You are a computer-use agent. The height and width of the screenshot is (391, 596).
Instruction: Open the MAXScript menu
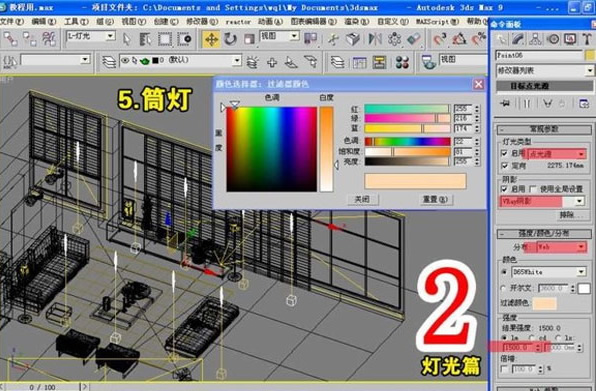pos(437,22)
